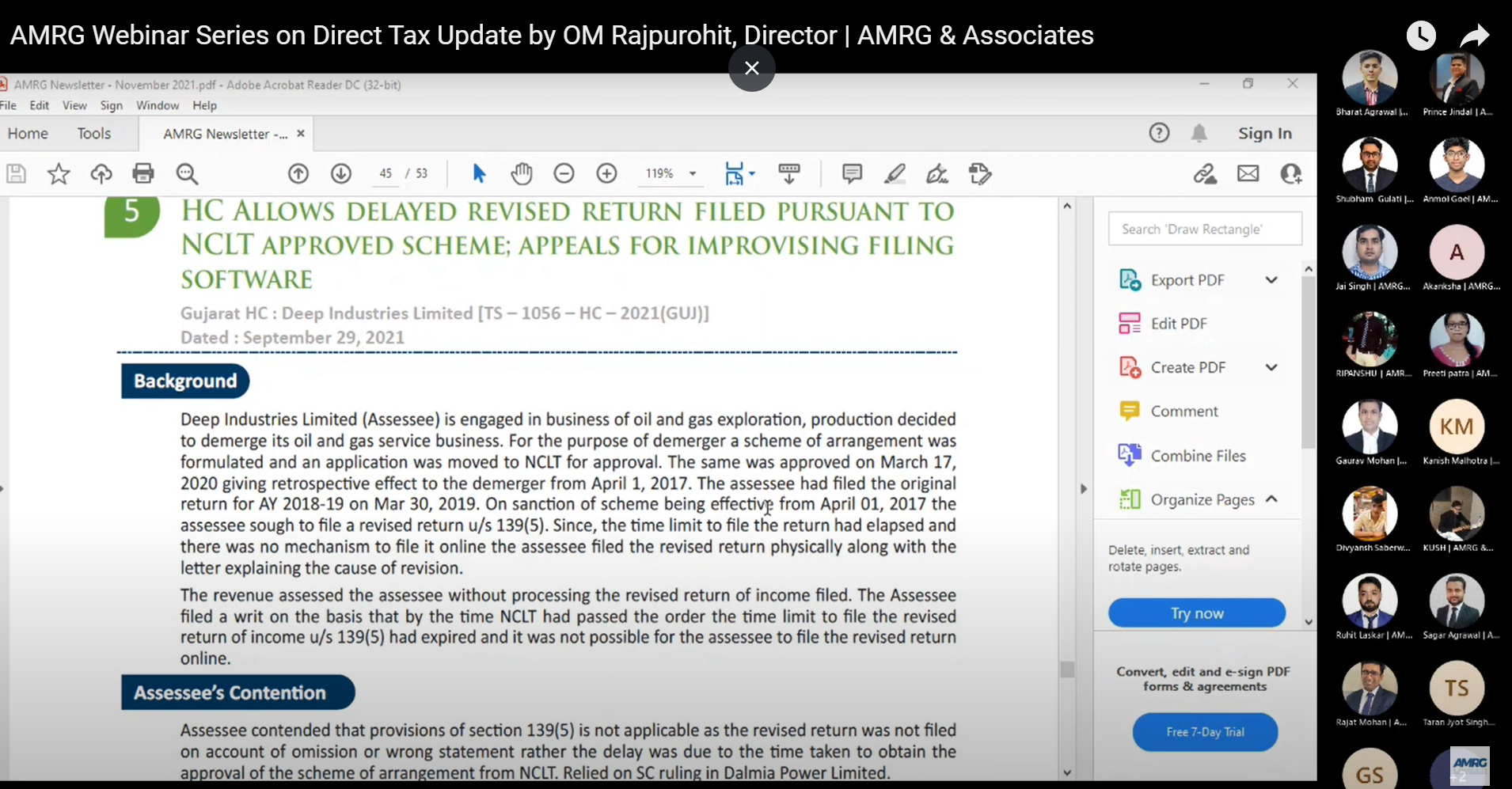Activate the Hand pan tool
This screenshot has height=789, width=1512.
click(x=522, y=173)
